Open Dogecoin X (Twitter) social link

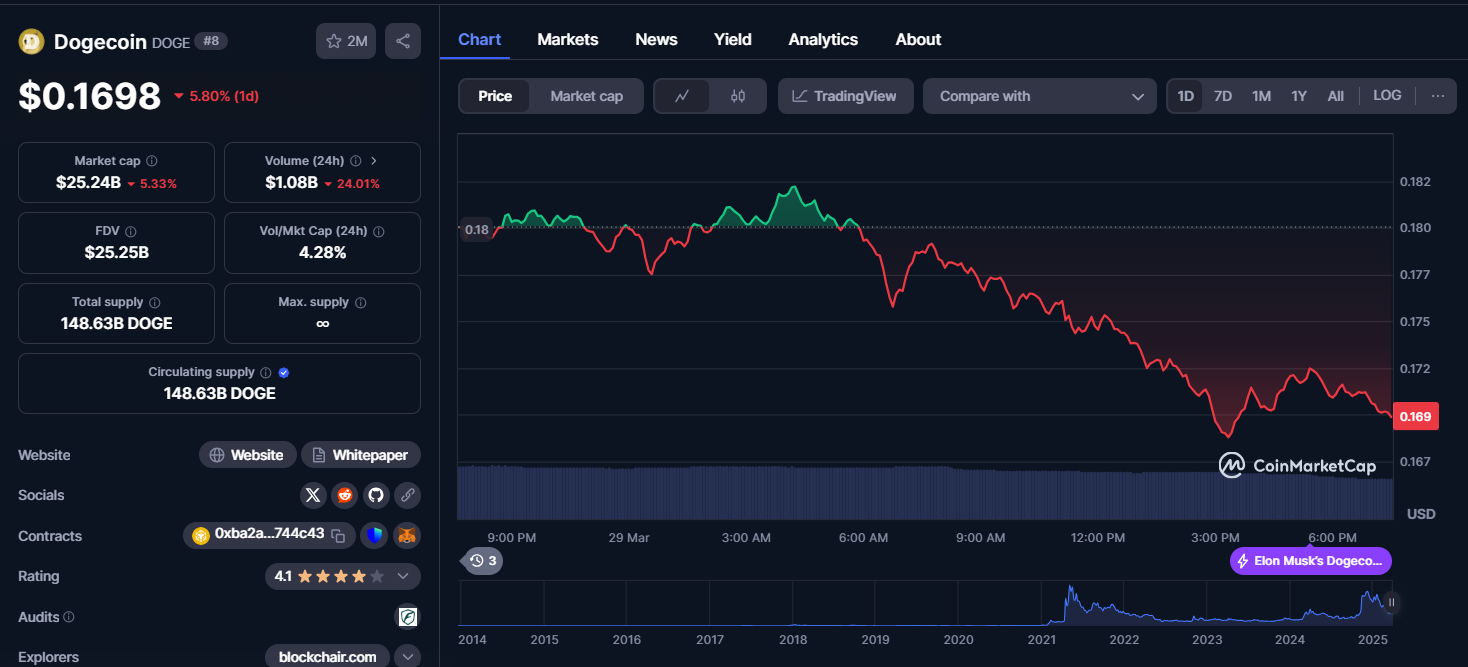pyautogui.click(x=314, y=495)
